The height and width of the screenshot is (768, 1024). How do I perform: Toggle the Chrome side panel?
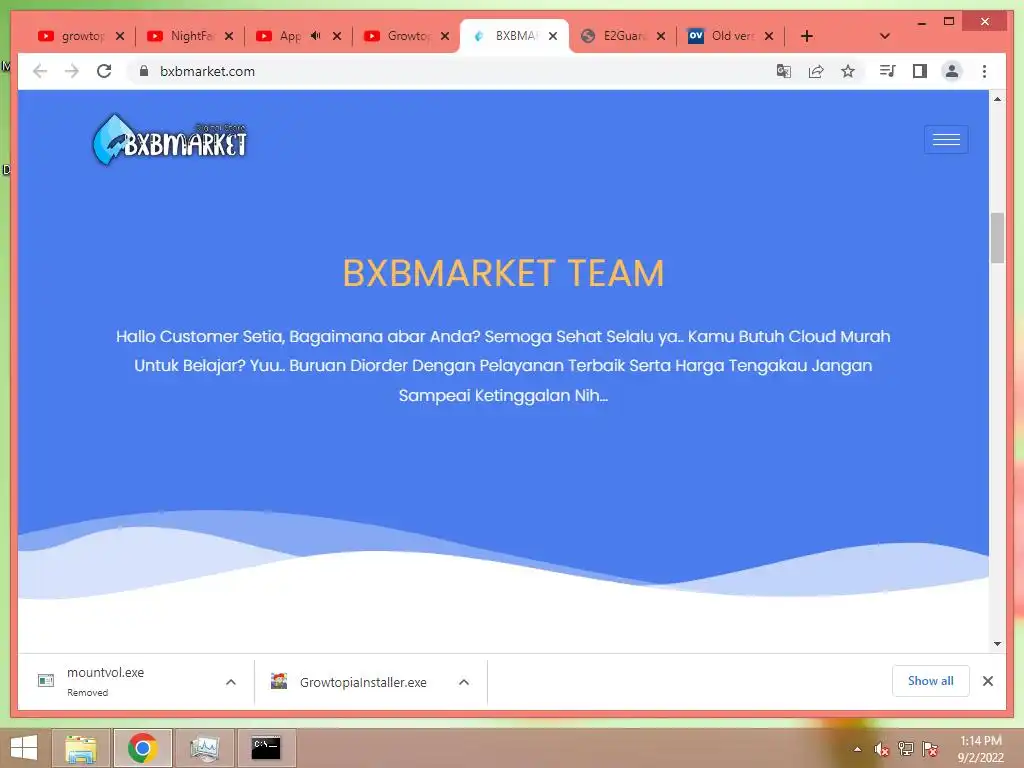[x=920, y=71]
